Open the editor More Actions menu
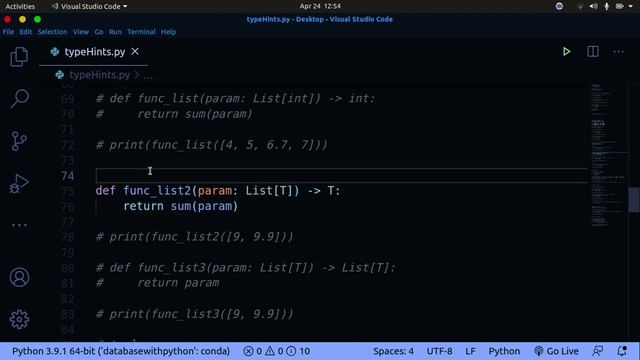This screenshot has height=360, width=640. 618,52
